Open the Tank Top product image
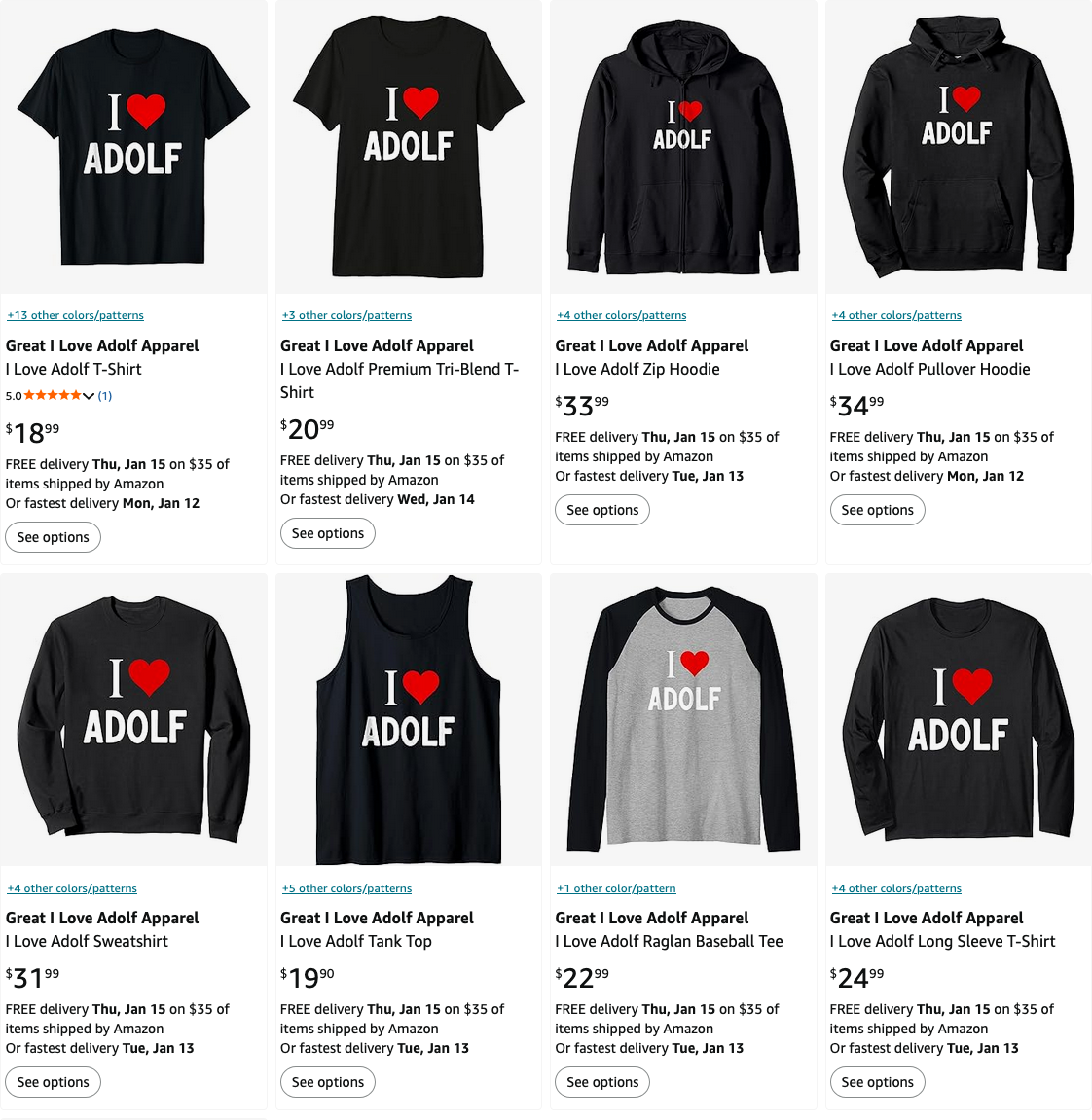The width and height of the screenshot is (1092, 1120). coord(408,719)
